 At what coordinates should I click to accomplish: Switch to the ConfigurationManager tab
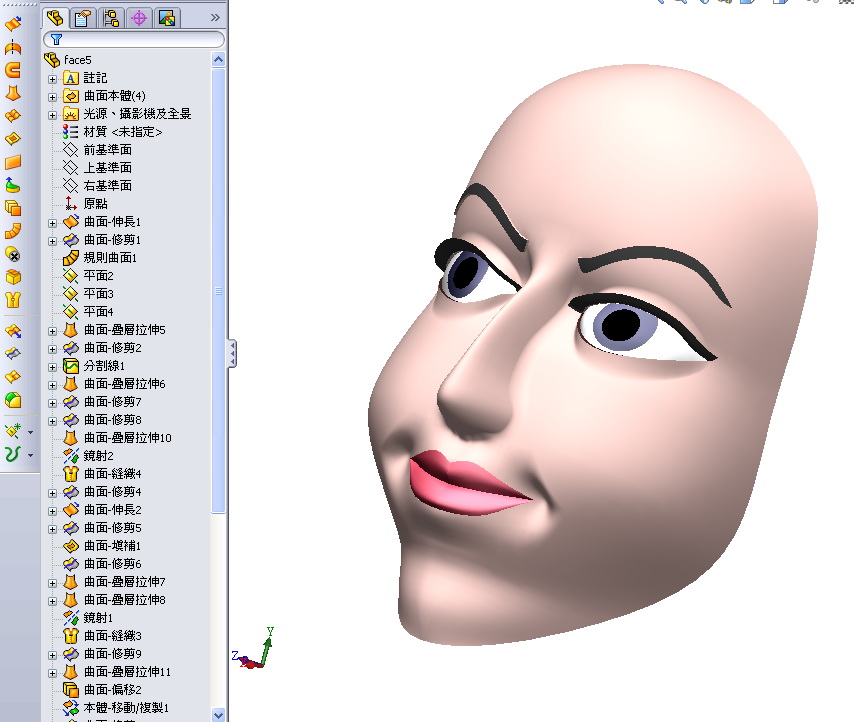point(111,16)
